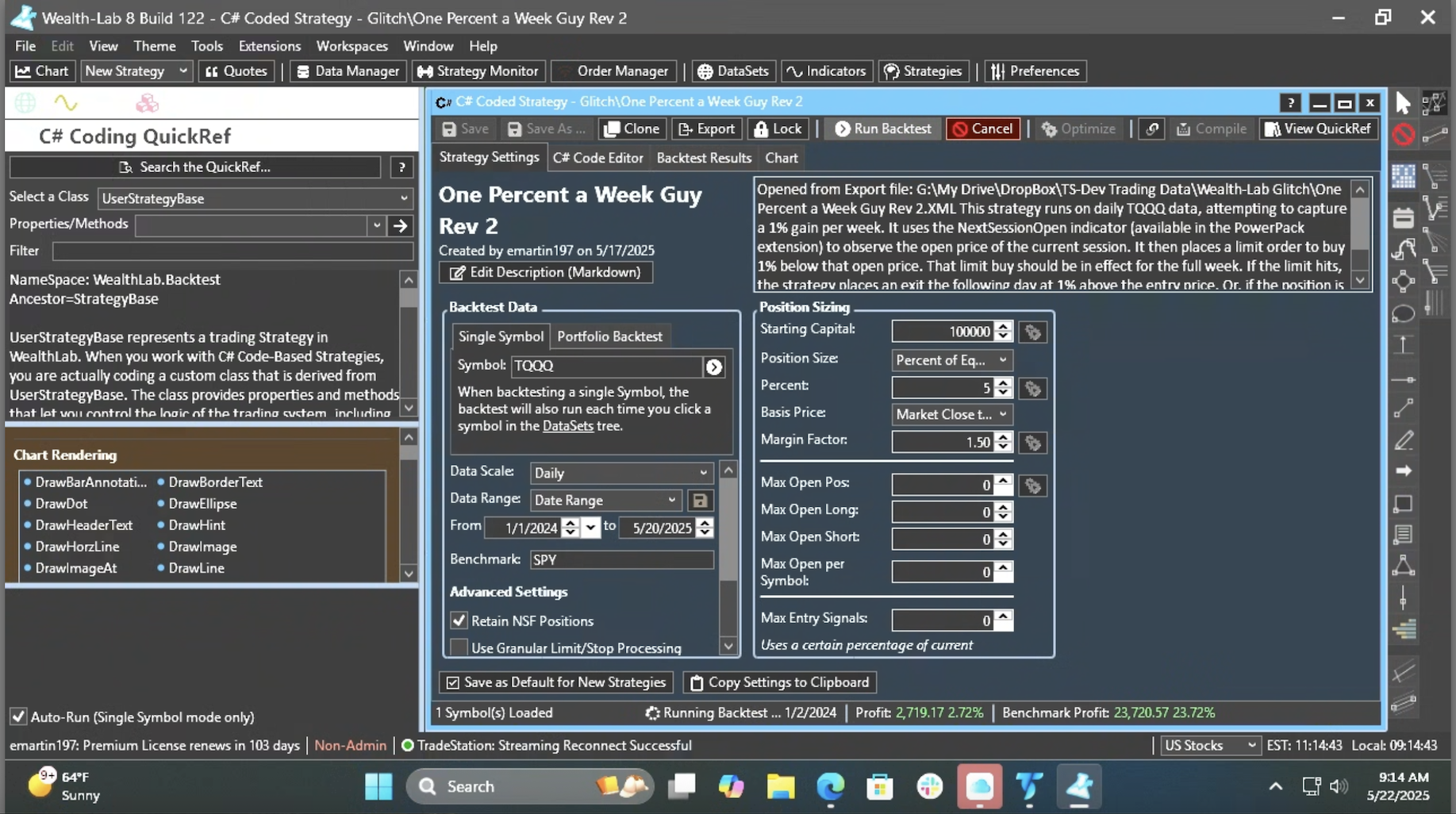Follow the DataSets link in symbol help text
This screenshot has width=1456, height=814.
pos(568,426)
